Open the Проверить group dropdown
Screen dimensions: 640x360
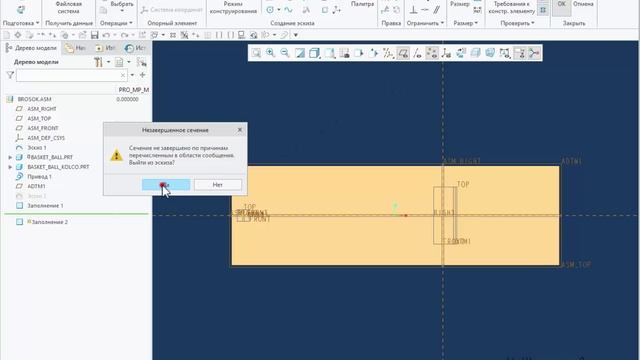pos(517,23)
